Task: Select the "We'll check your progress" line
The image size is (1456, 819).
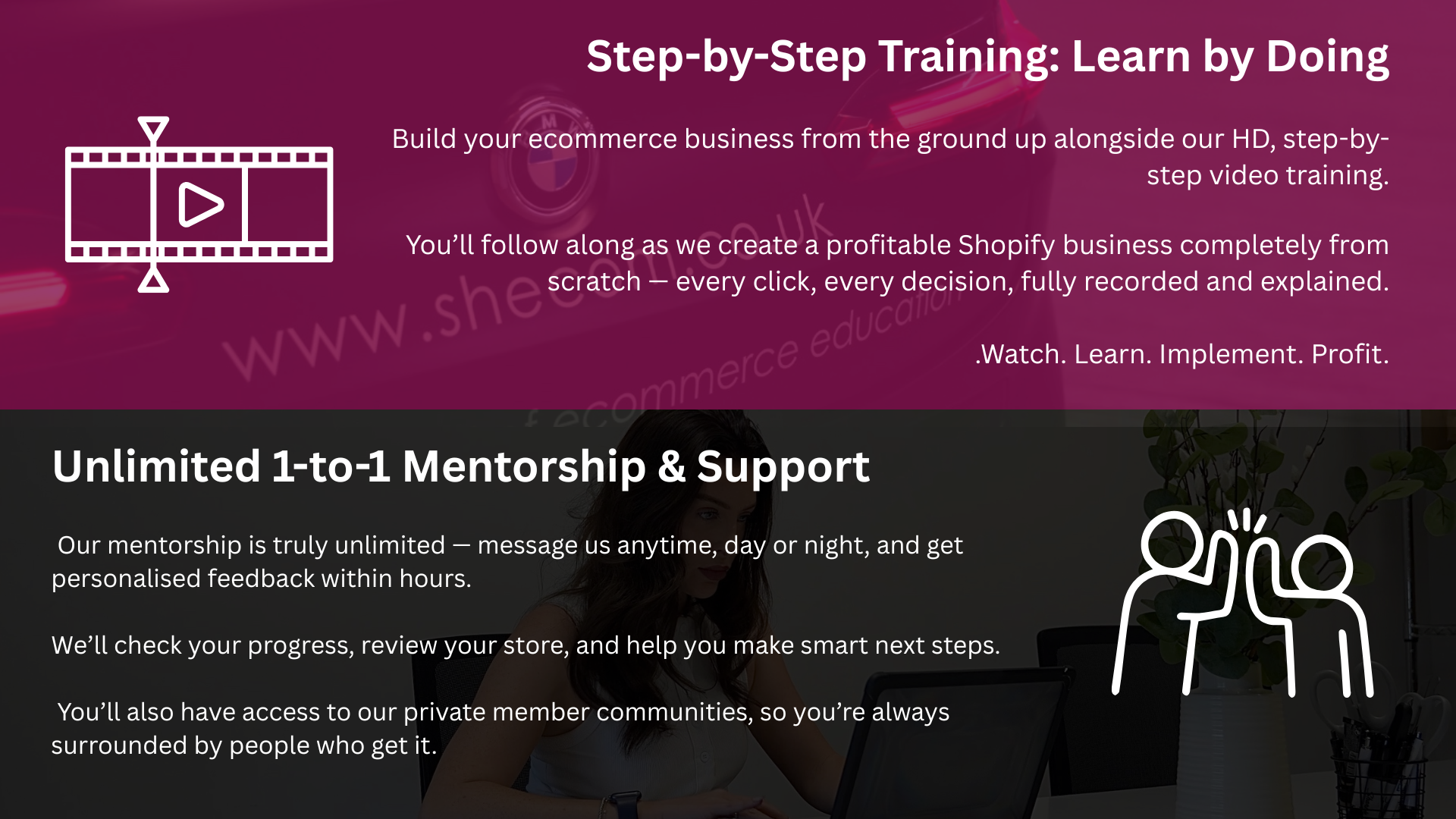Action: pyautogui.click(x=526, y=645)
